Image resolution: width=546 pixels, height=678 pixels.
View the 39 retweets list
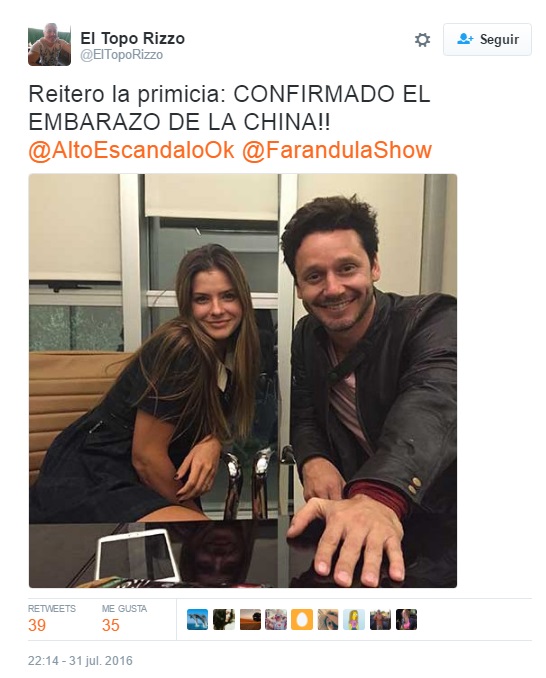[51, 619]
